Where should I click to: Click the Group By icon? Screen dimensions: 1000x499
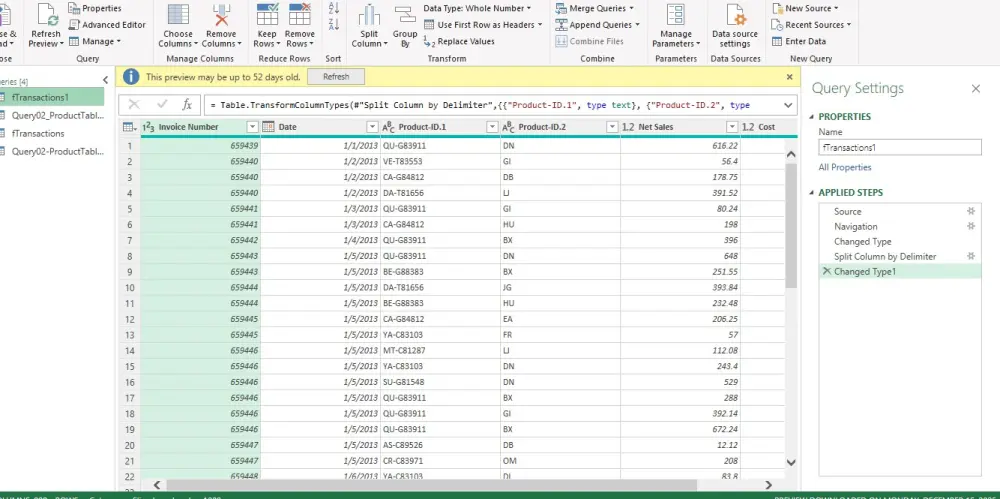pyautogui.click(x=405, y=16)
